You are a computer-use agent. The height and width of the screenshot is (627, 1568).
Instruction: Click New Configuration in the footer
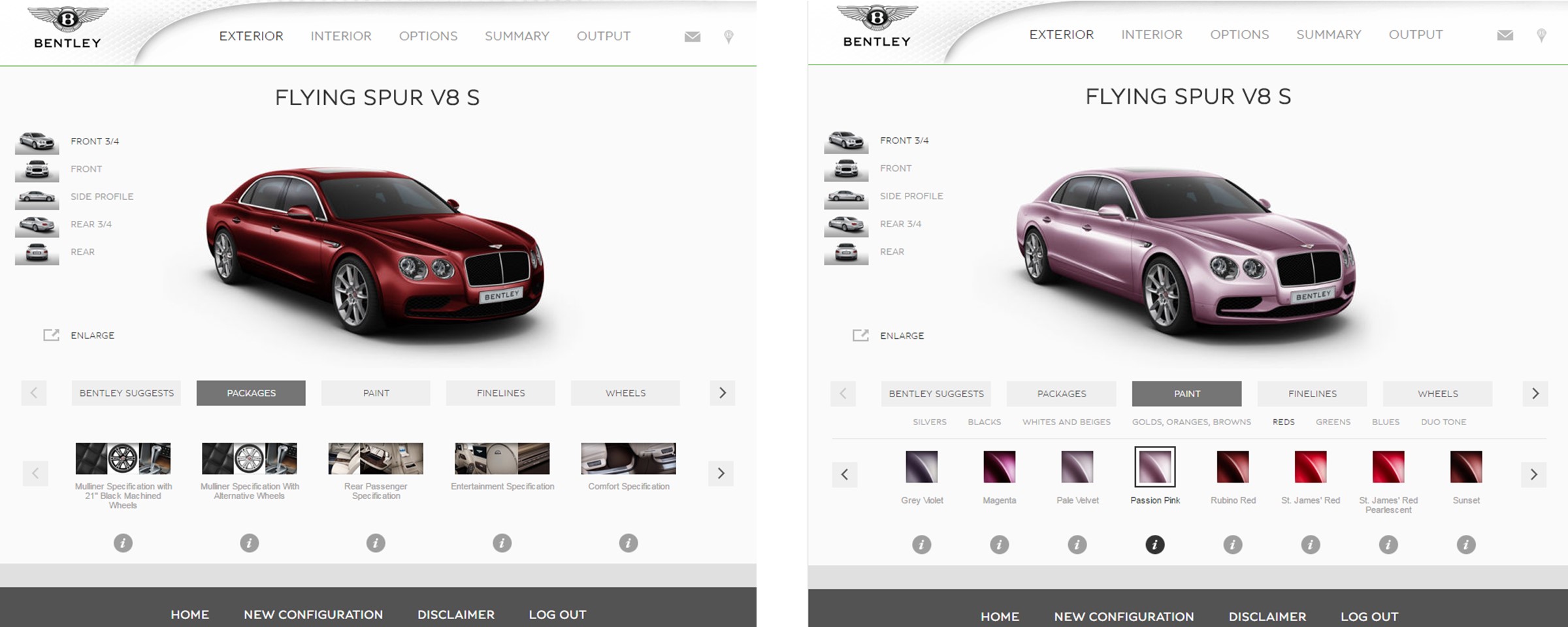[x=314, y=615]
